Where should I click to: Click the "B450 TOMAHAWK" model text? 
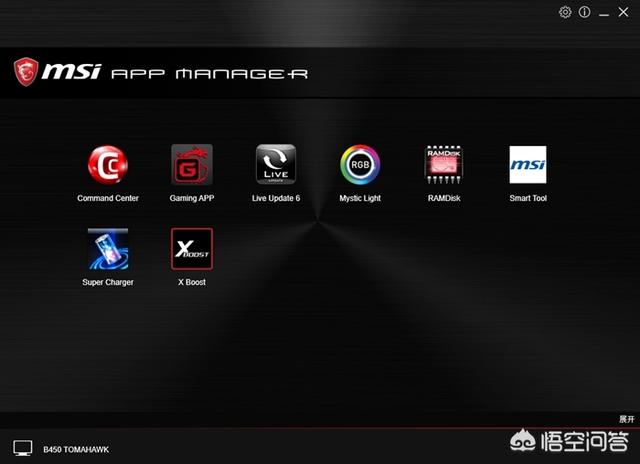click(x=76, y=450)
